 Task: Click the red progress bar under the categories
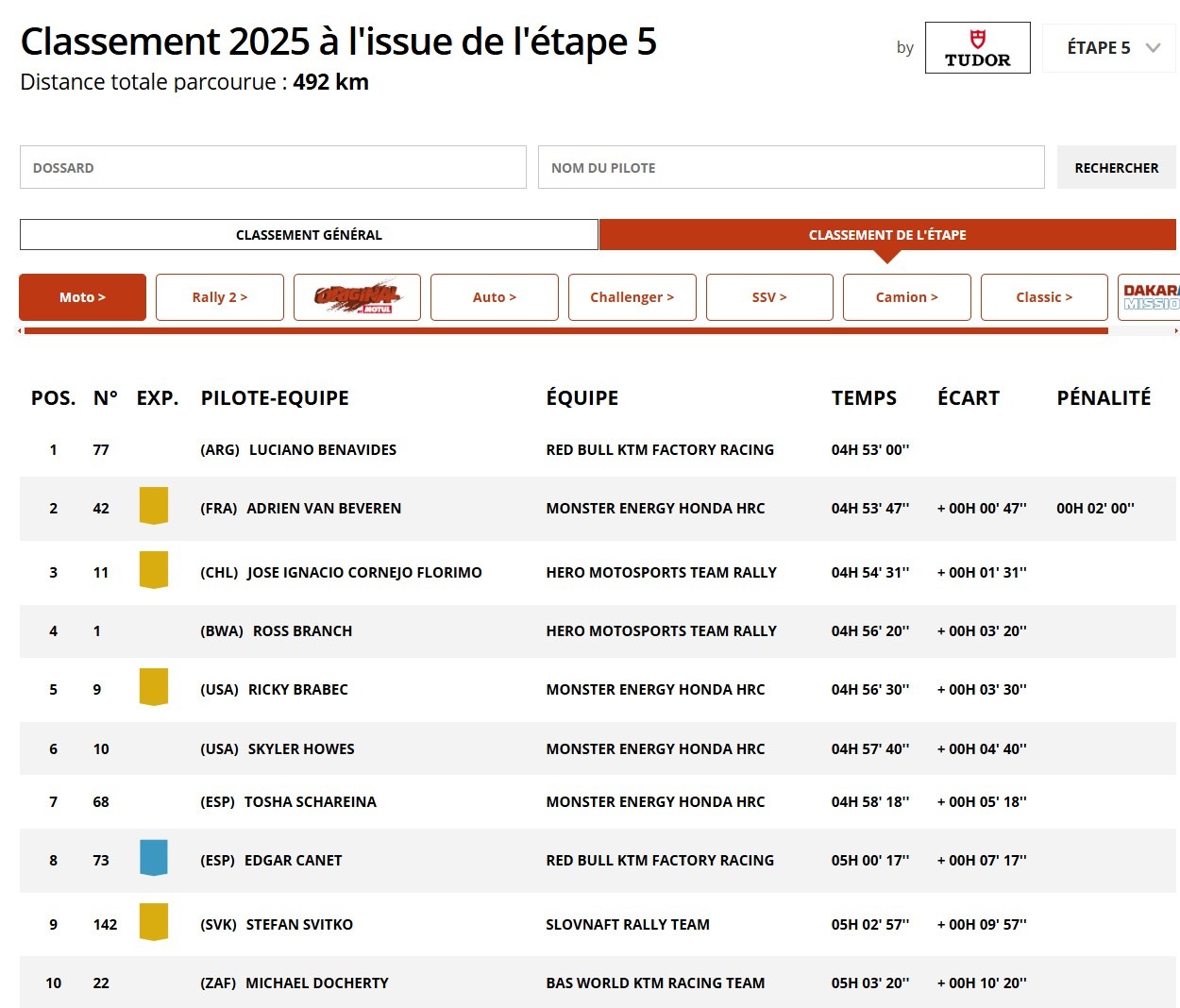point(566,331)
